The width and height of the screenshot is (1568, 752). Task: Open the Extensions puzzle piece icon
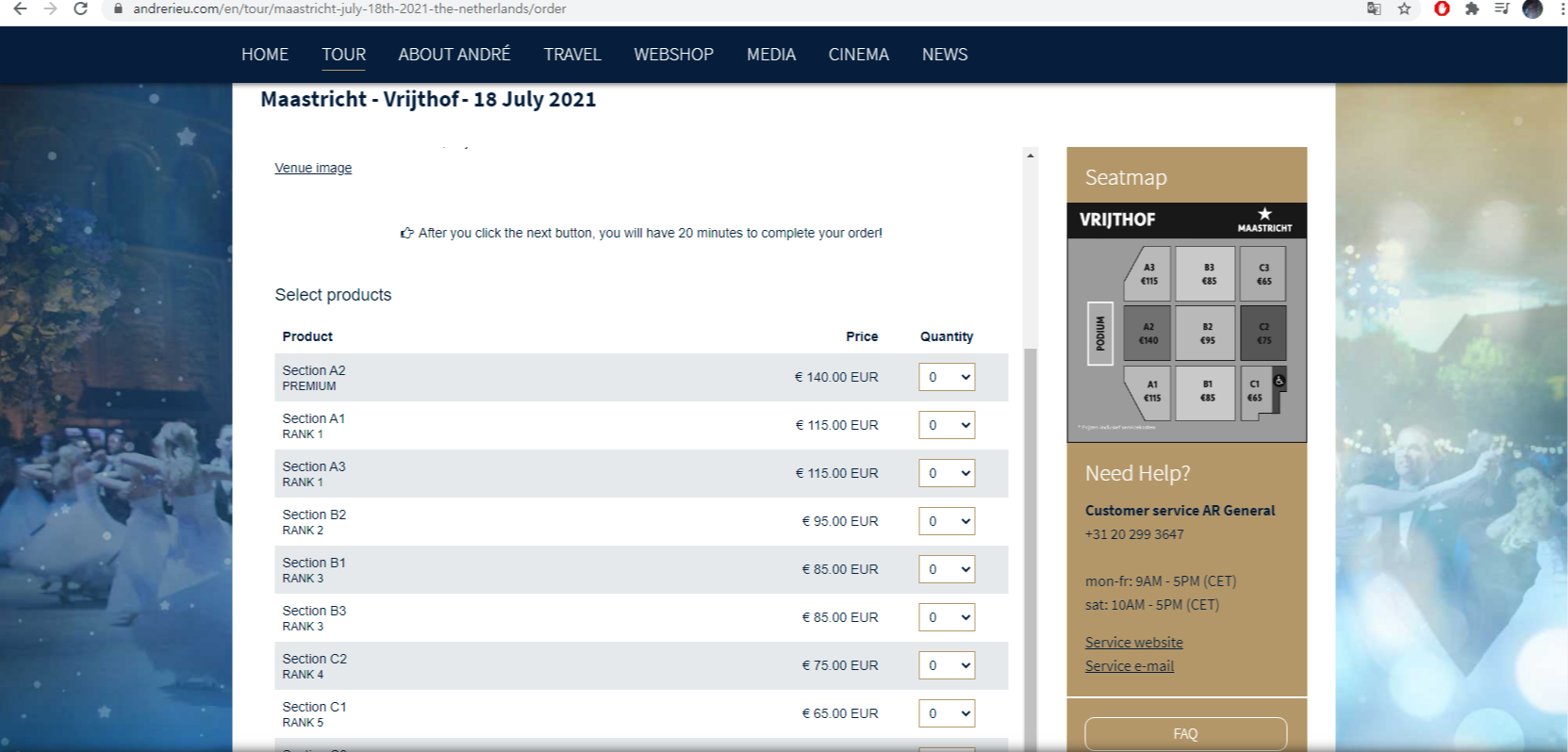coord(1472,8)
